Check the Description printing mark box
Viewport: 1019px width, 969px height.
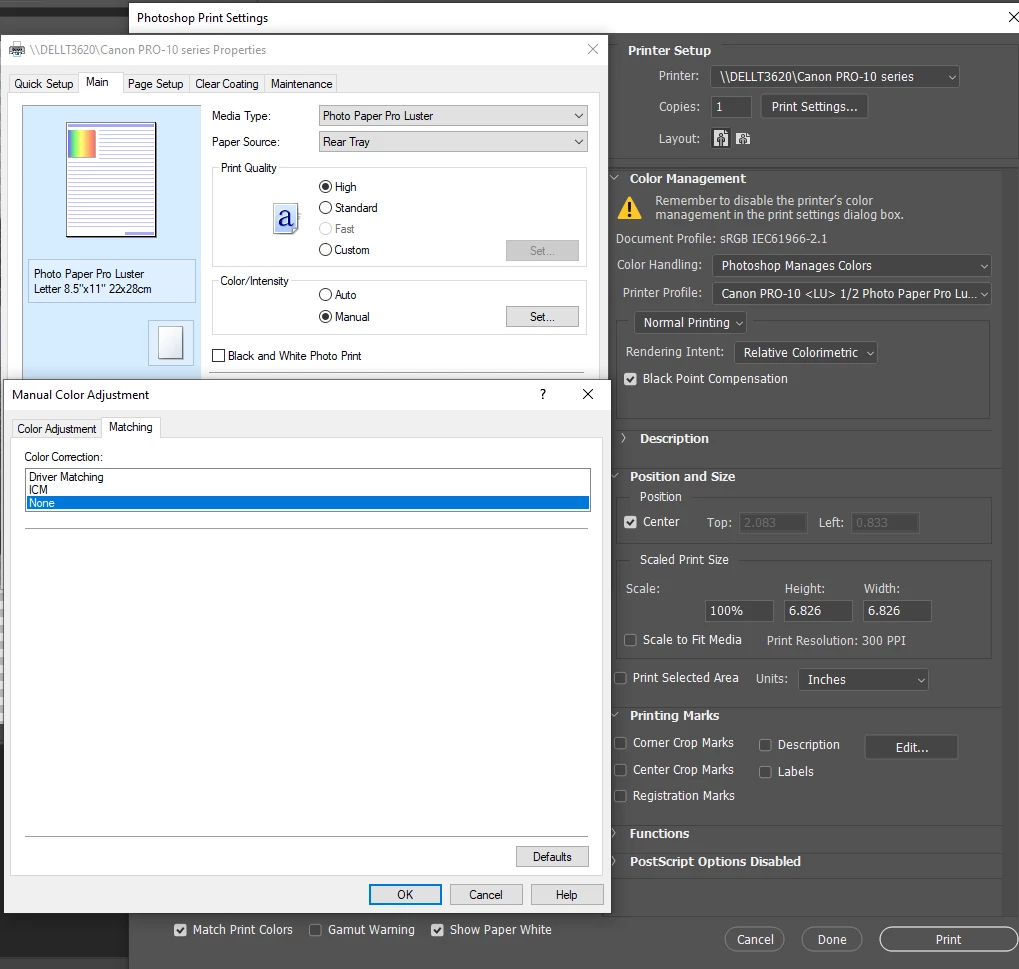click(766, 745)
